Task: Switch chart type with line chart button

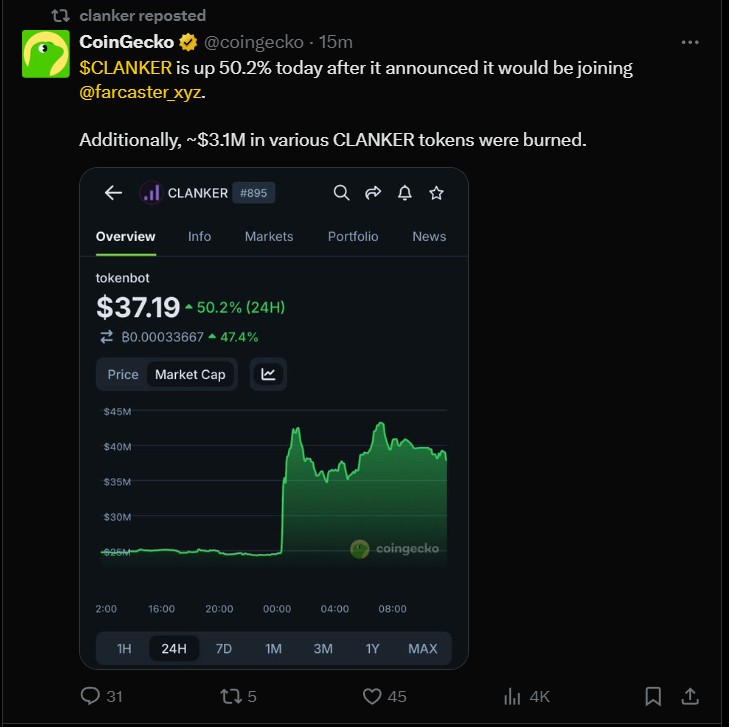Action: pos(268,374)
